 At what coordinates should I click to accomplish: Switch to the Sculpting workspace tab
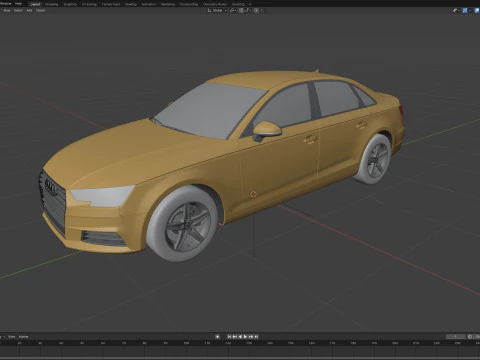[70, 4]
